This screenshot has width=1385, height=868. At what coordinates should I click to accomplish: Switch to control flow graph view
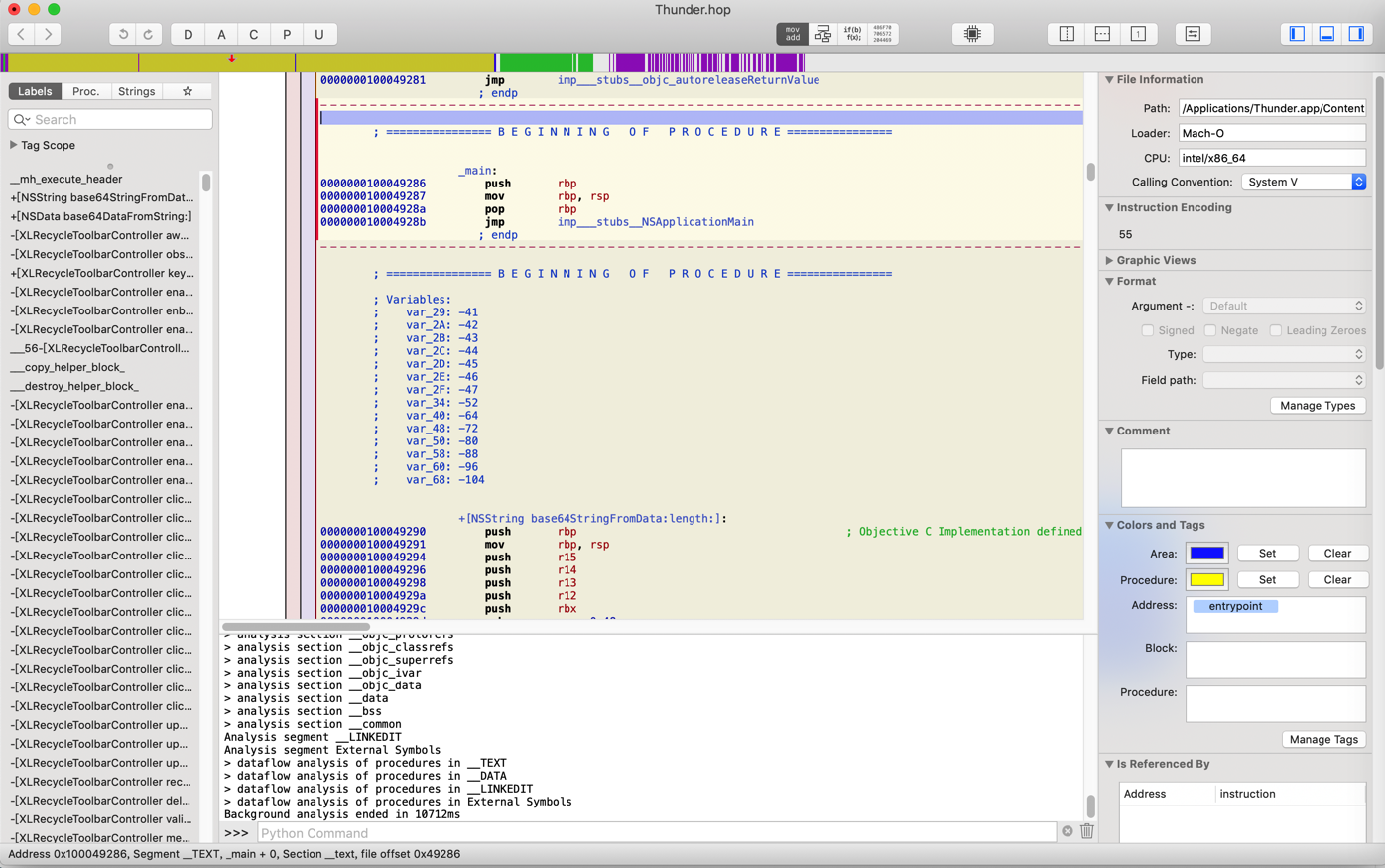(x=822, y=34)
